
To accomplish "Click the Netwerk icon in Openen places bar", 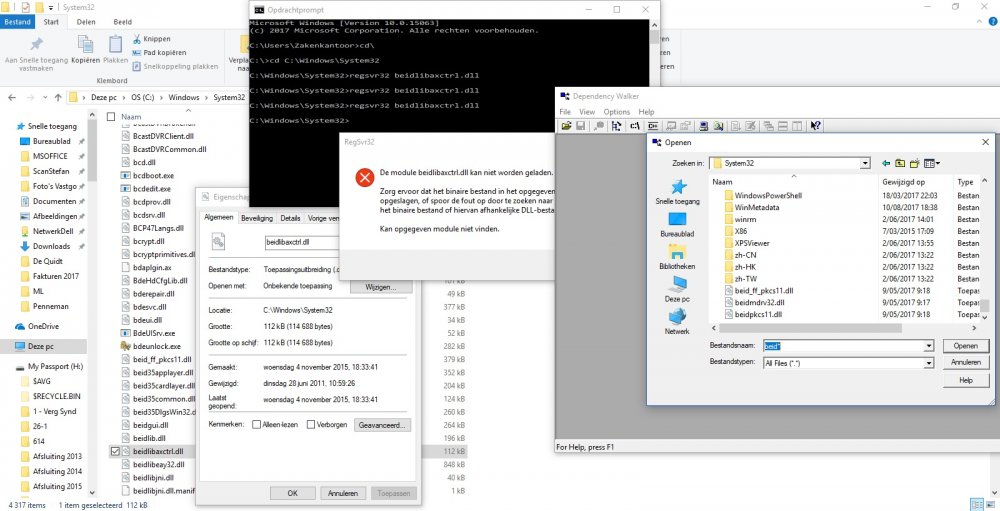I will click(678, 317).
